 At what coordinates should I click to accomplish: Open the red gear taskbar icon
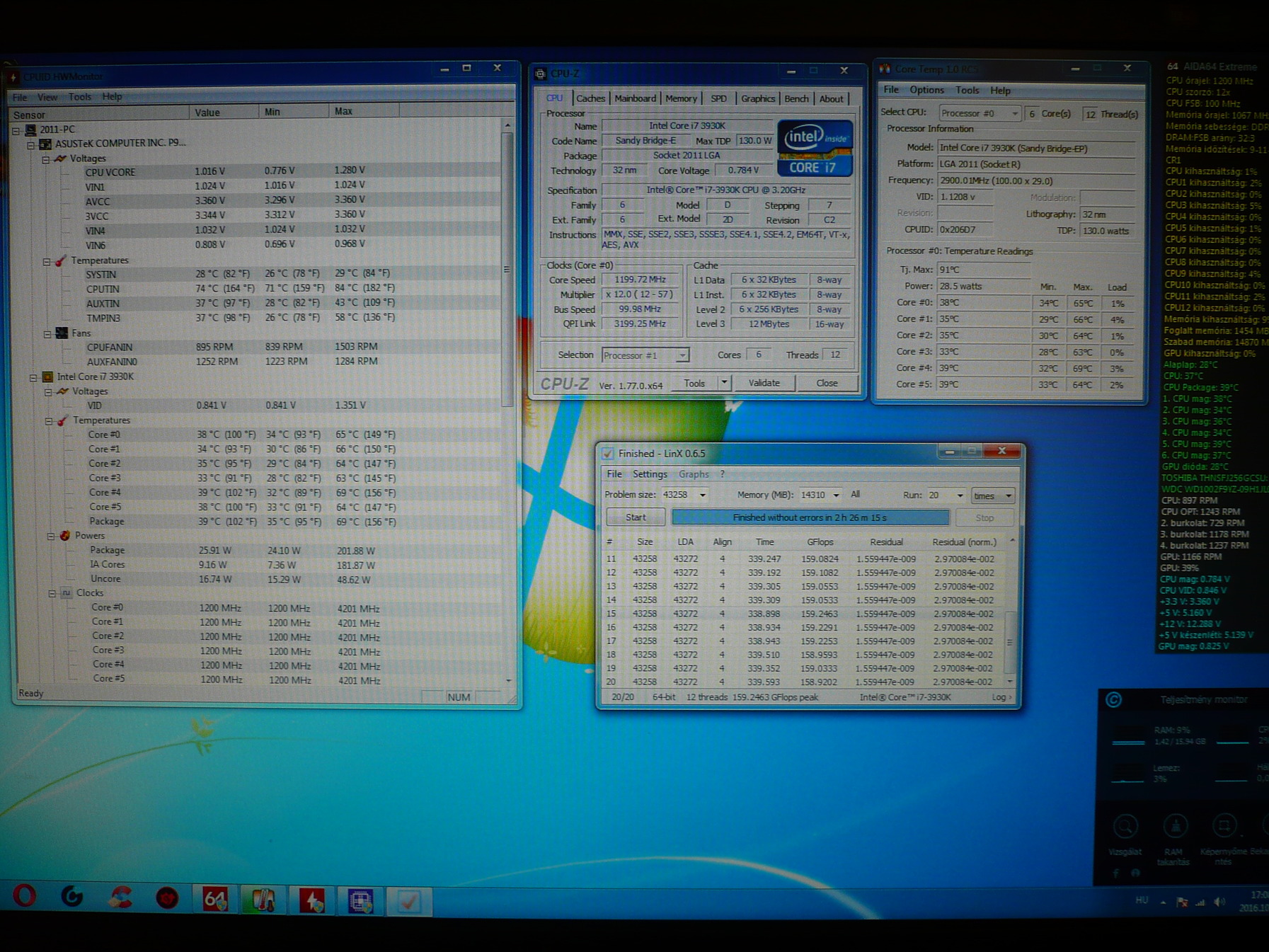point(167,899)
